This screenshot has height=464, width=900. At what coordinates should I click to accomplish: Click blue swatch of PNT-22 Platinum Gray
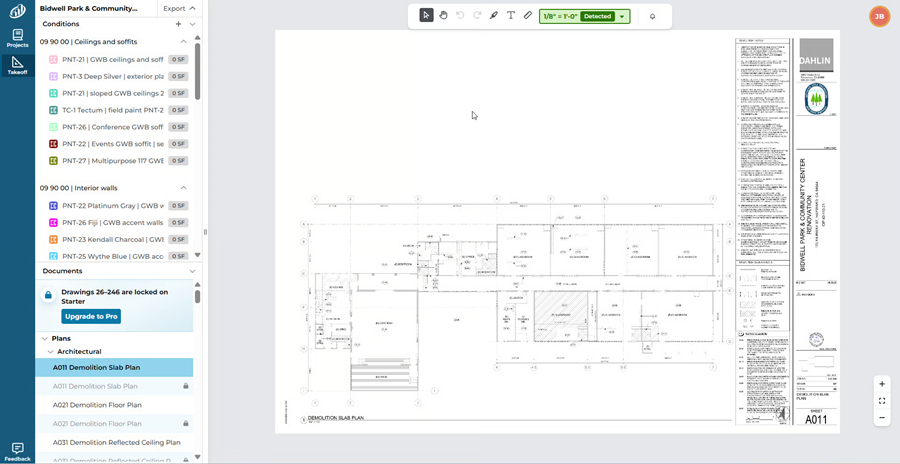tap(53, 206)
